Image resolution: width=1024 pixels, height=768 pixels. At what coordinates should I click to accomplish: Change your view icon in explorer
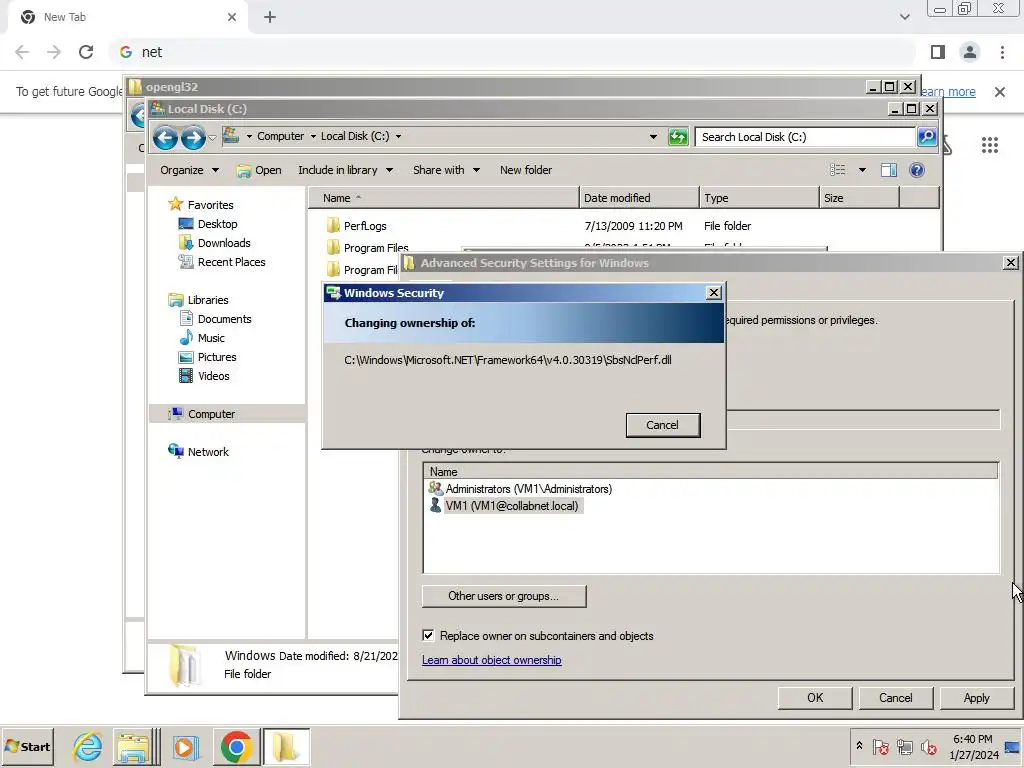pos(837,170)
